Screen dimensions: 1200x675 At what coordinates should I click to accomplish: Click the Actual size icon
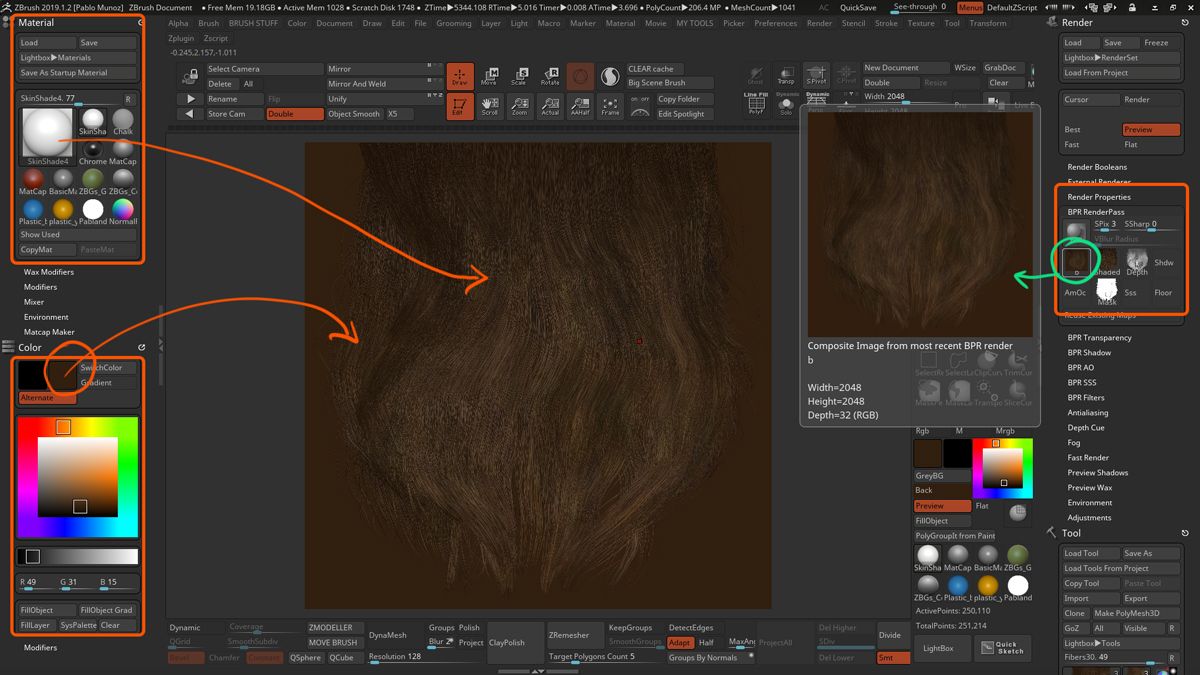point(550,106)
